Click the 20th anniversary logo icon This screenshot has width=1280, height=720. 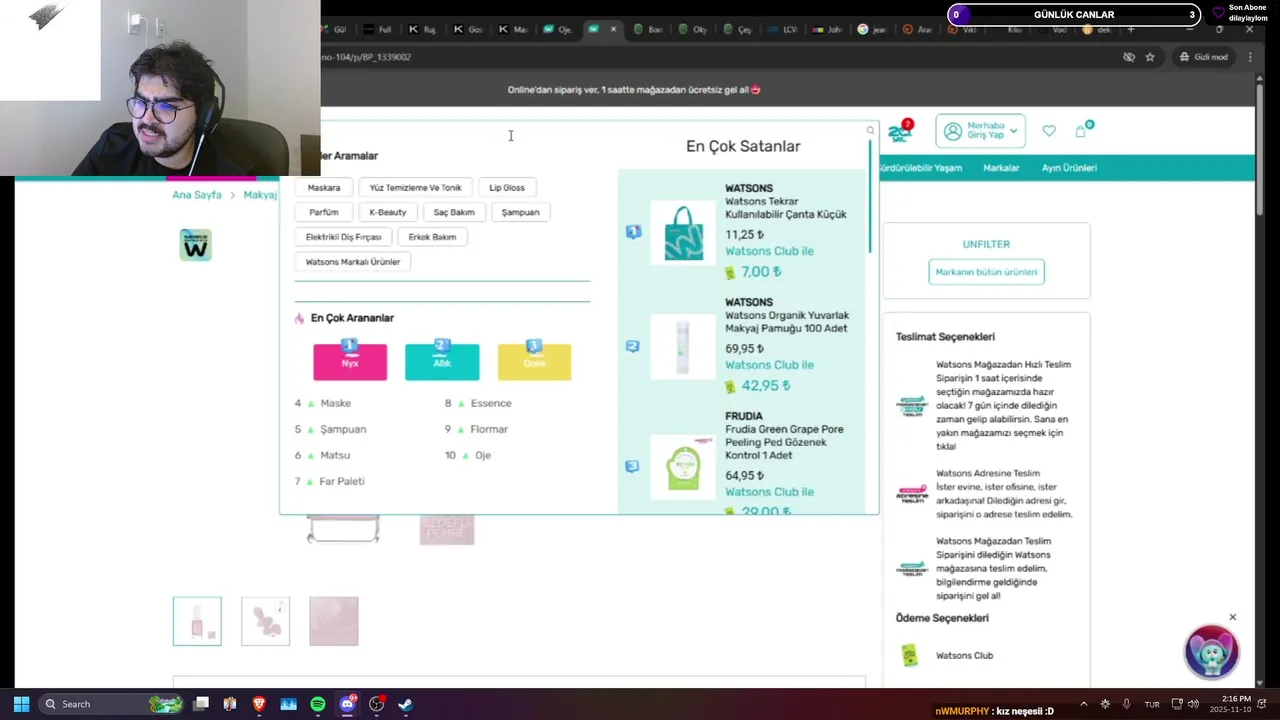pyautogui.click(x=901, y=131)
